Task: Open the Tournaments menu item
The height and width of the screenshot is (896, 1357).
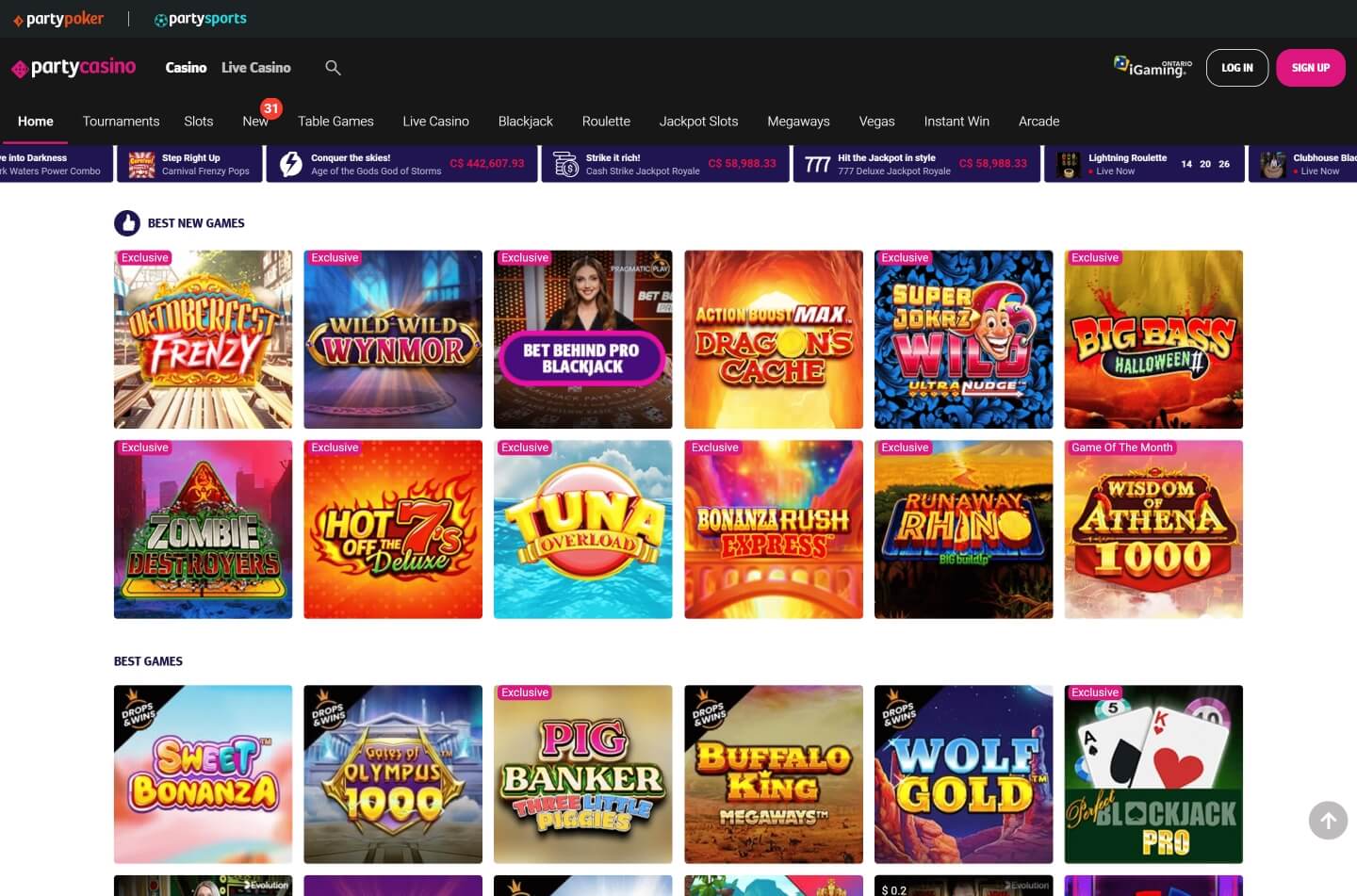Action: tap(121, 122)
